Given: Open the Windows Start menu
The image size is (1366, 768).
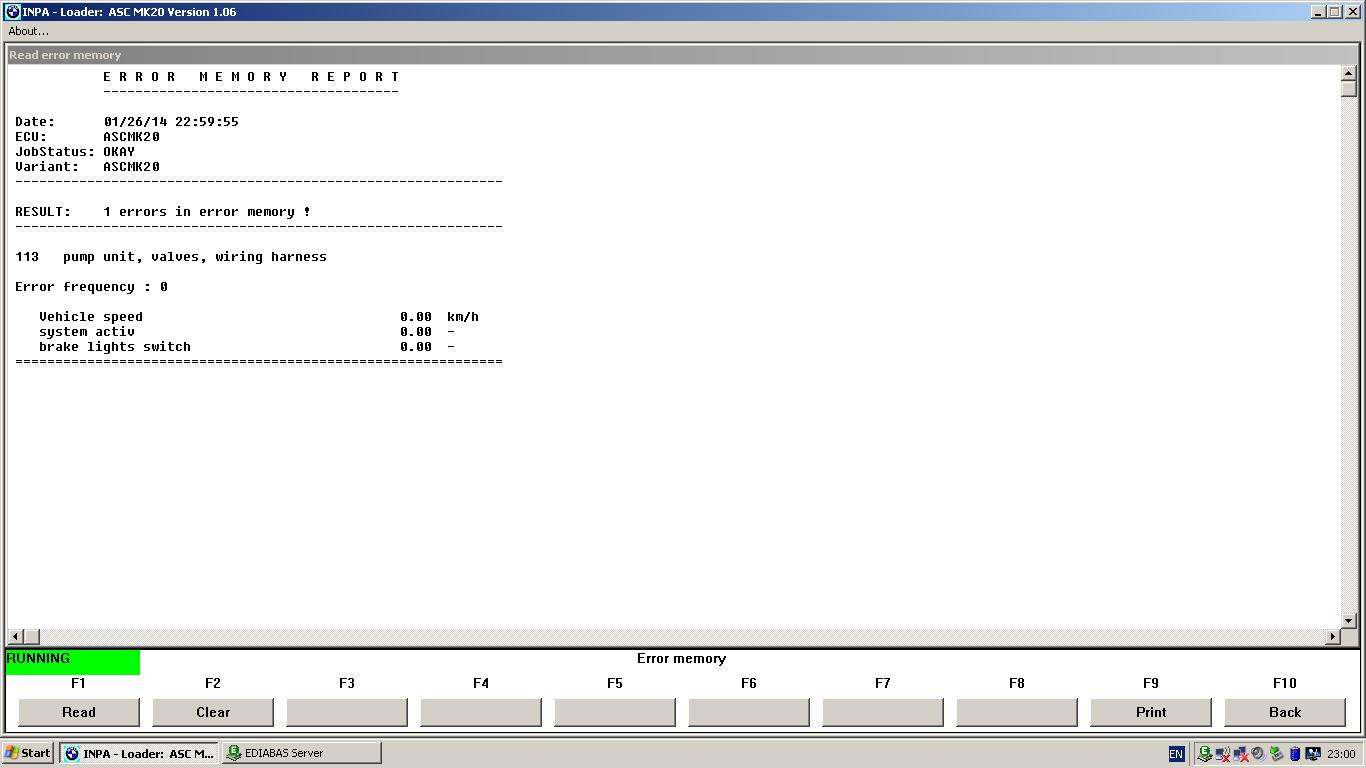Looking at the screenshot, I should pos(27,753).
